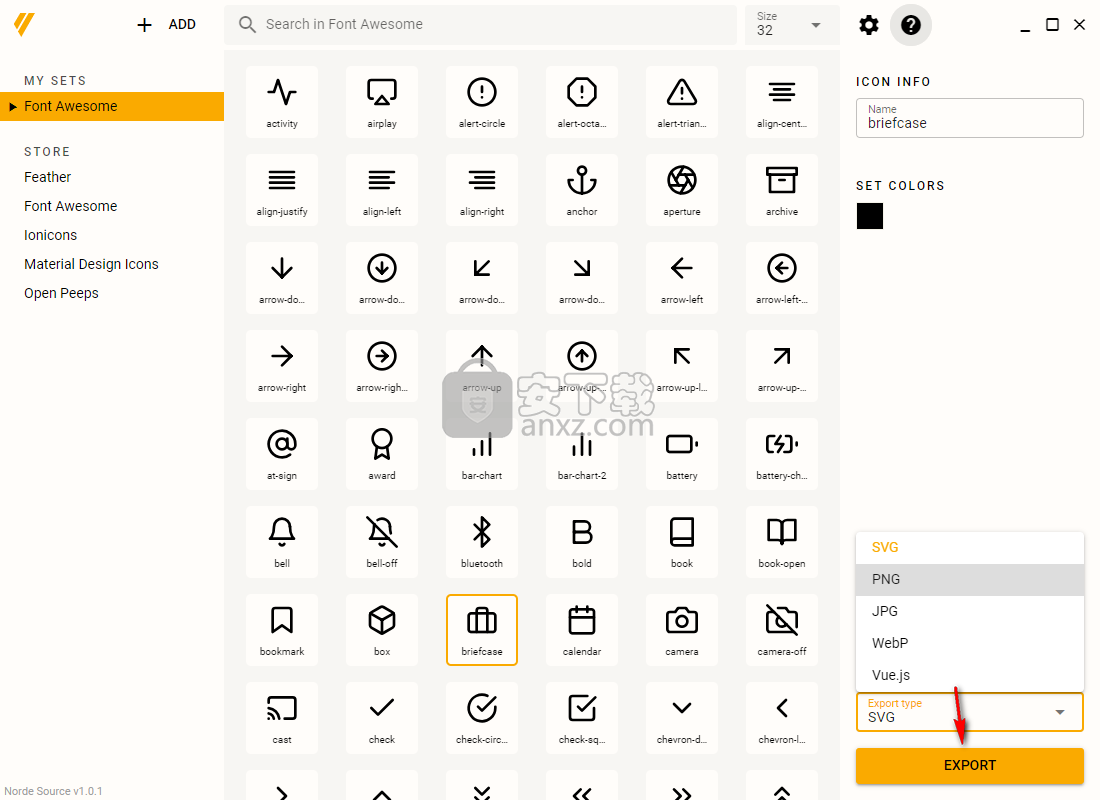Image resolution: width=1100 pixels, height=800 pixels.
Task: Click the Norde Source logo
Action: coord(24,25)
